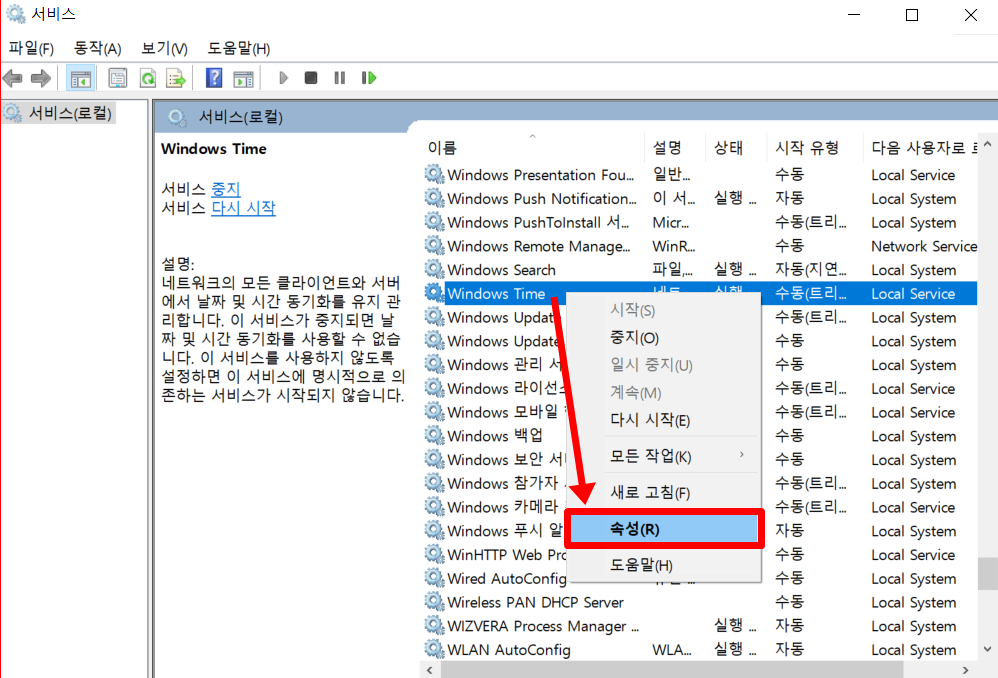Click Network Service cell of Windows Remote Management

pos(924,246)
